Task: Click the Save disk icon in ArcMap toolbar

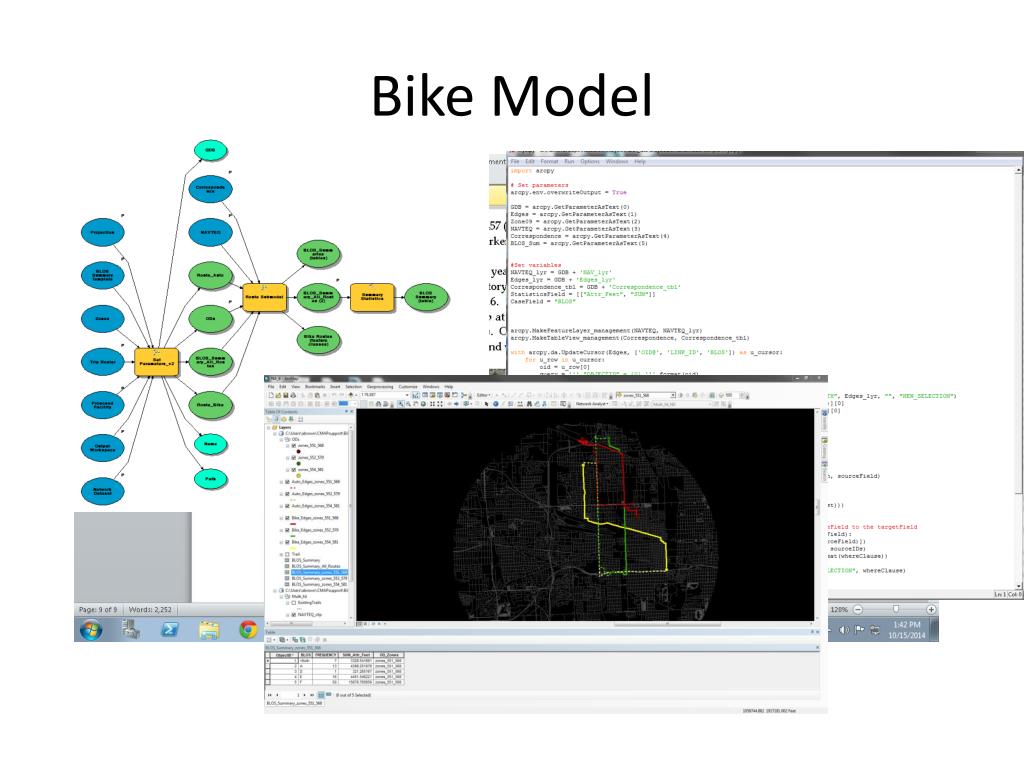Action: click(286, 395)
